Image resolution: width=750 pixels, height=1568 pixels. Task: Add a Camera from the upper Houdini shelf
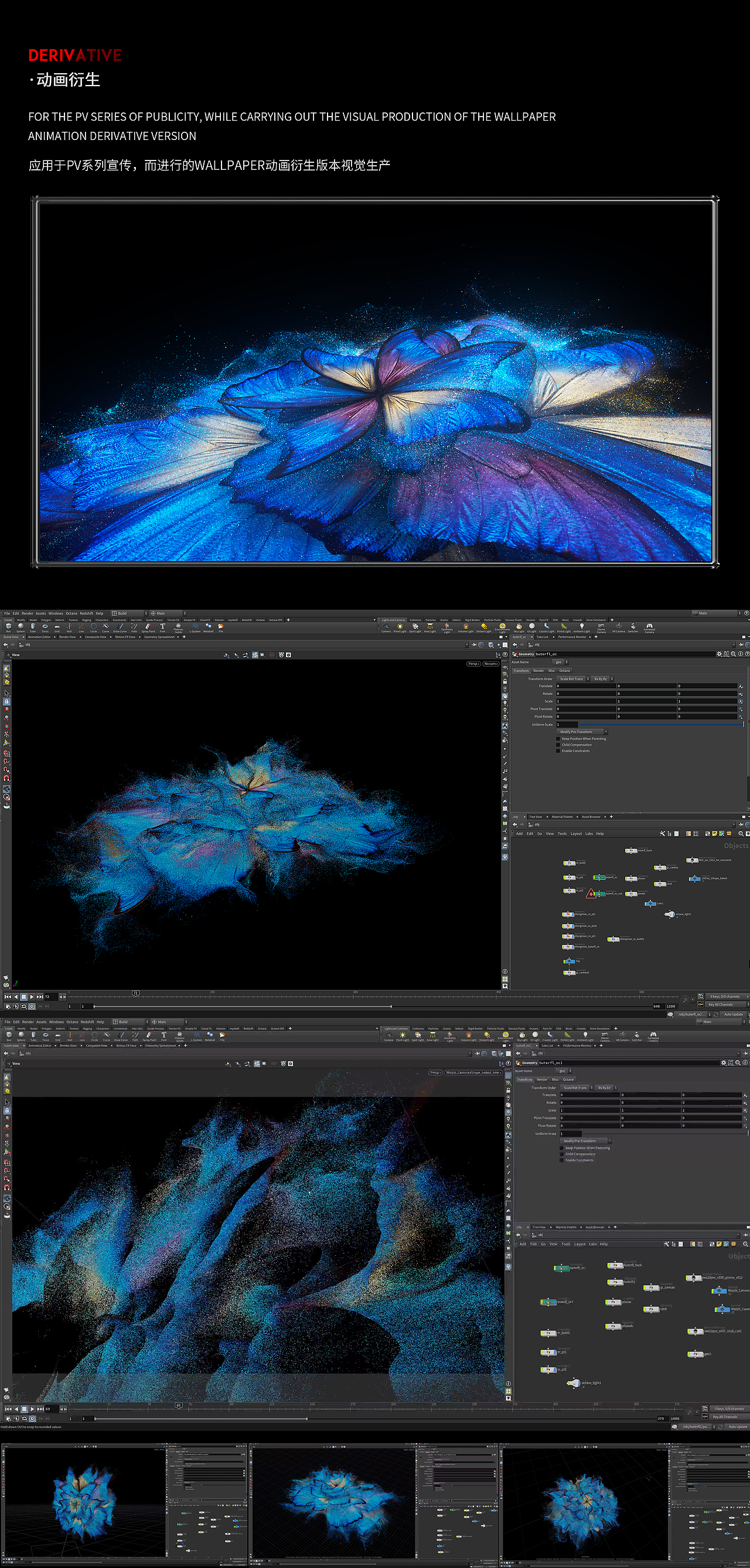coord(386,627)
